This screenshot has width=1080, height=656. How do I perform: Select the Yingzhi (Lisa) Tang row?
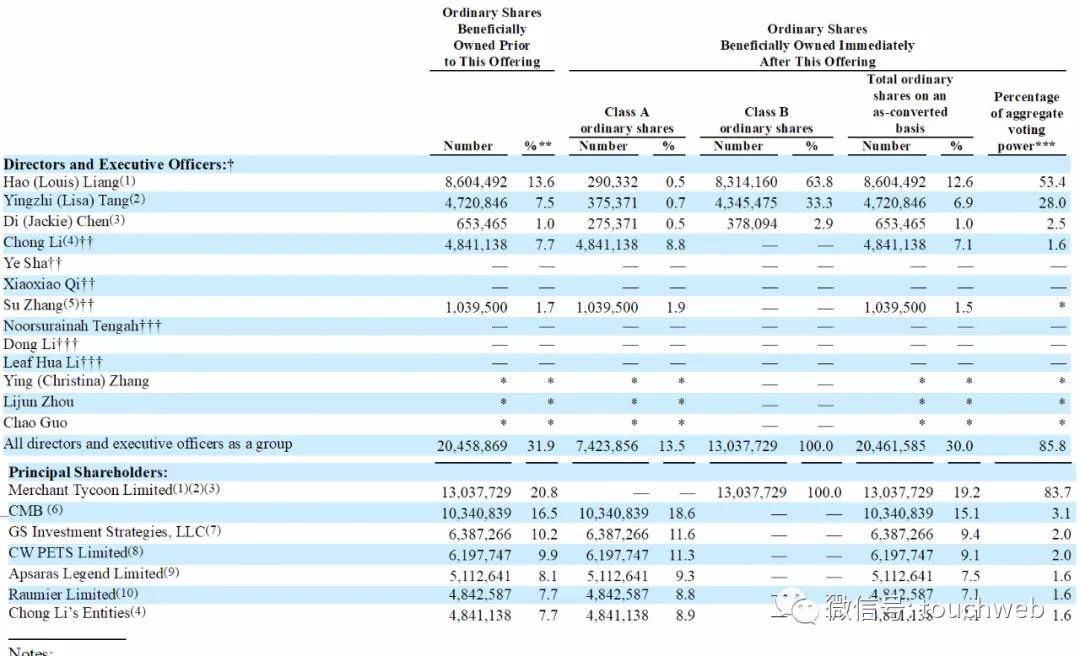point(537,203)
